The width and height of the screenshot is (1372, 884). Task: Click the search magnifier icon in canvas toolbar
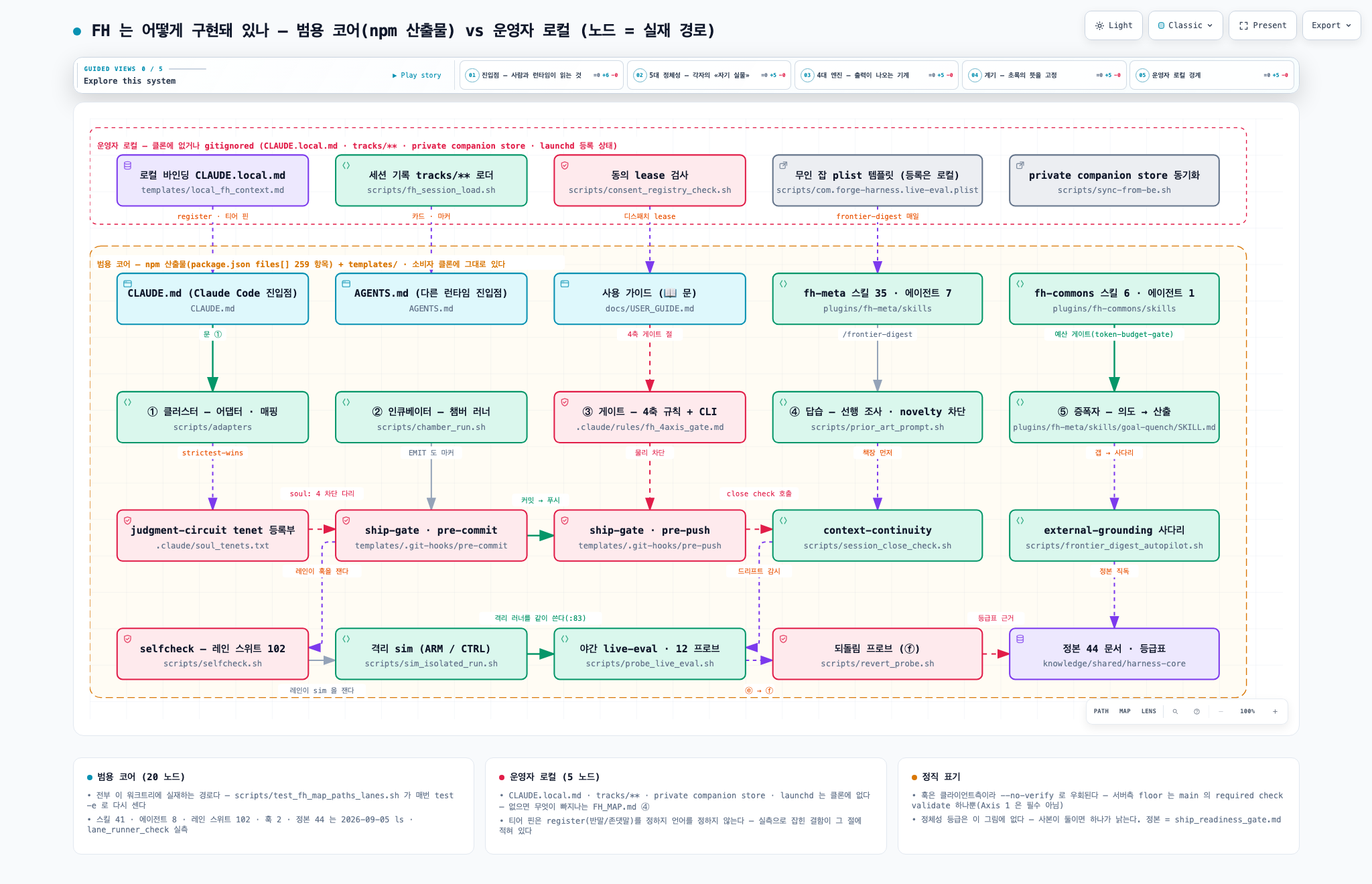(x=1175, y=711)
